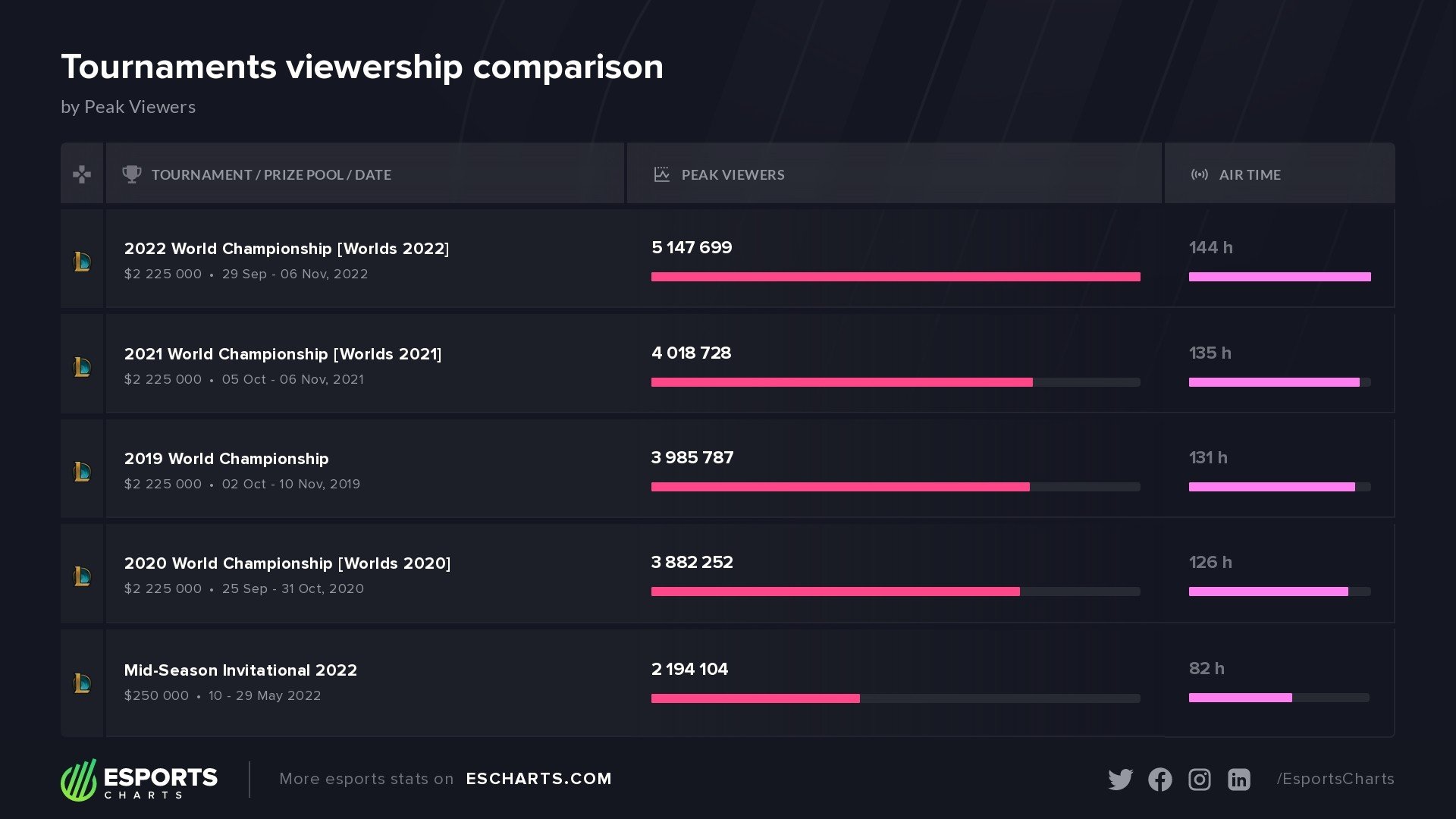Image resolution: width=1456 pixels, height=819 pixels.
Task: Click the 5 147 699 peak viewers bar
Action: [x=895, y=277]
